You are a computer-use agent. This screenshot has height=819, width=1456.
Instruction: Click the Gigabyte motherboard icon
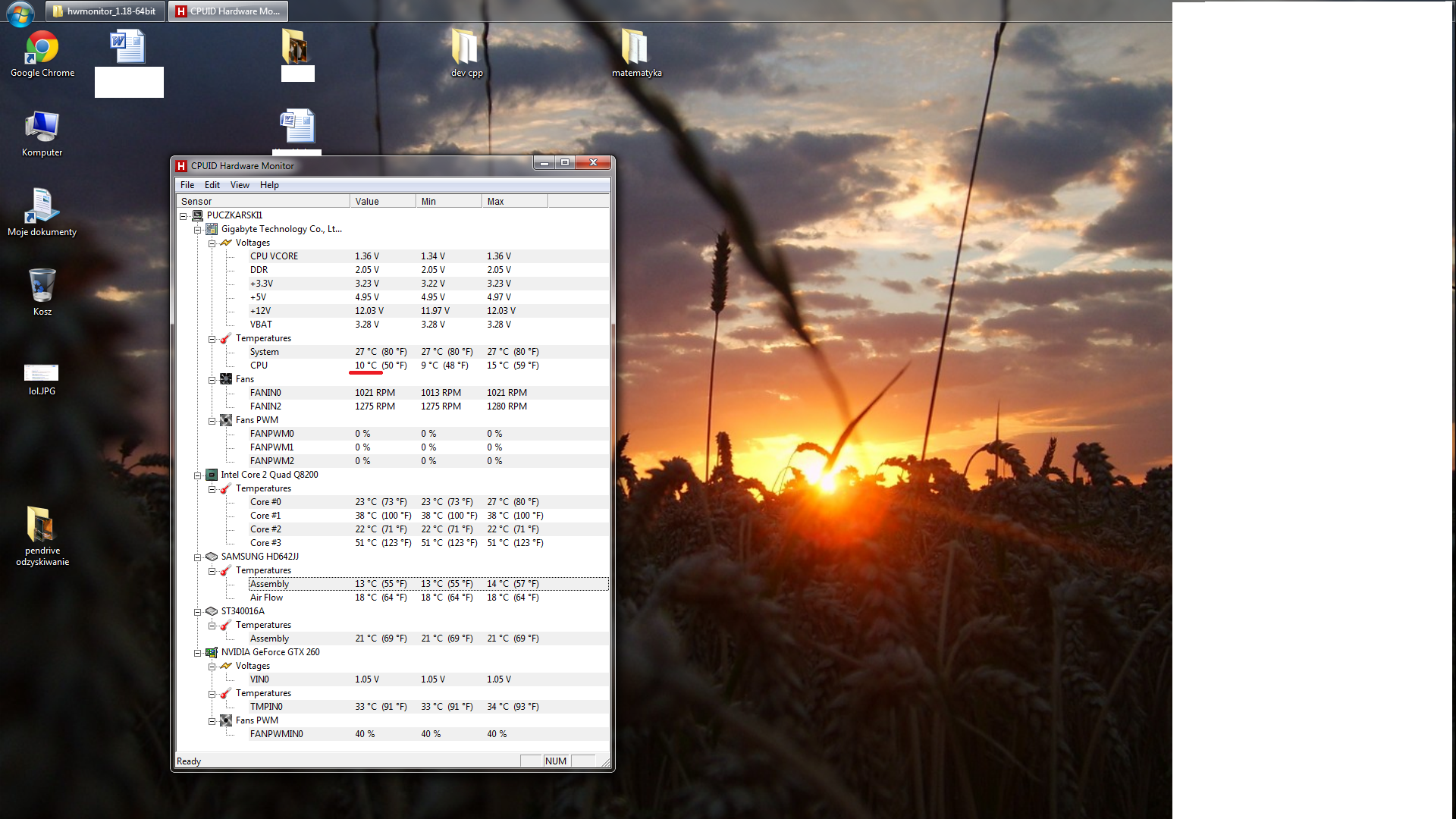click(212, 229)
